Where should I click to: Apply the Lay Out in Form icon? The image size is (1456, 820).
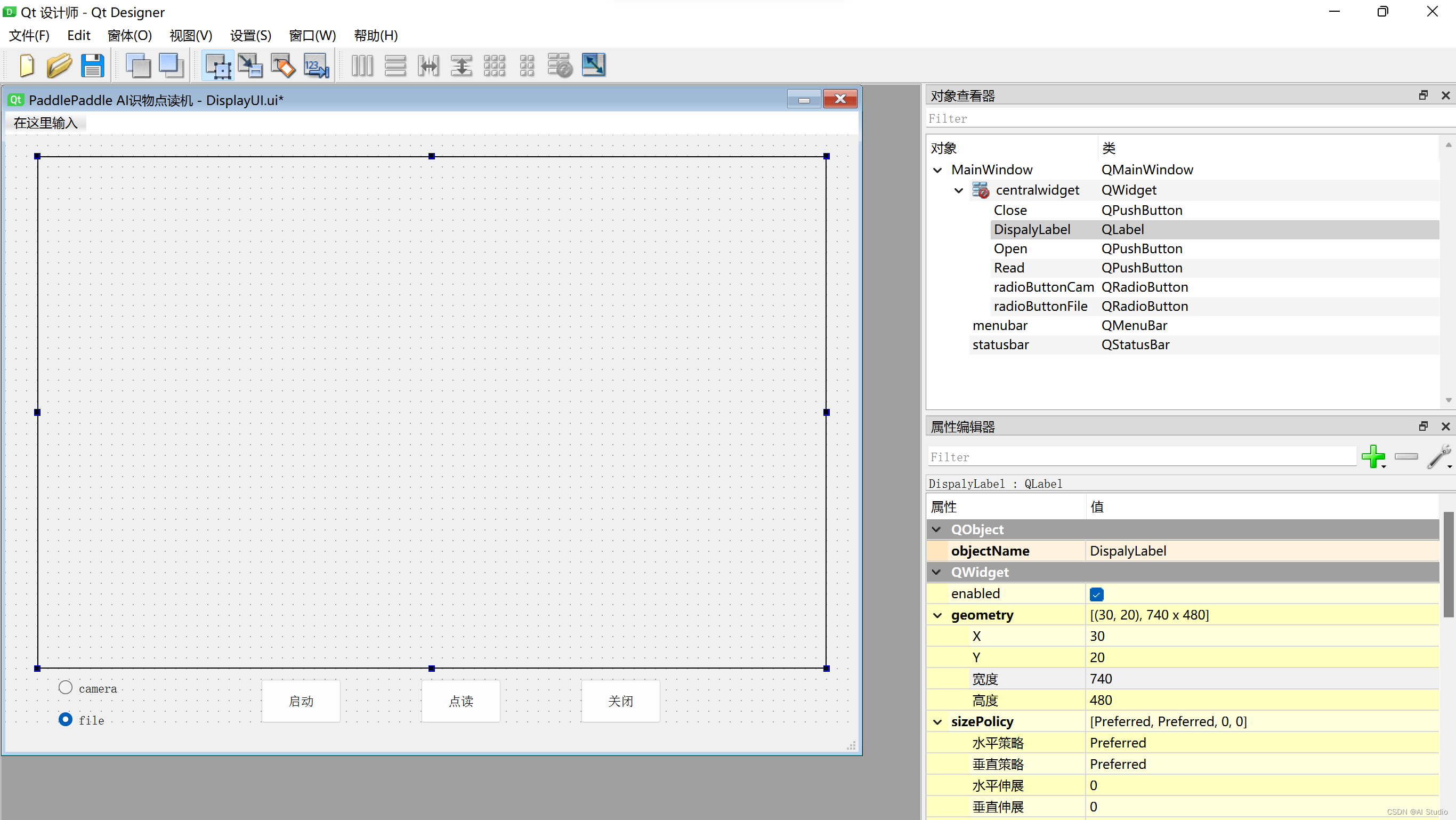pyautogui.click(x=527, y=66)
